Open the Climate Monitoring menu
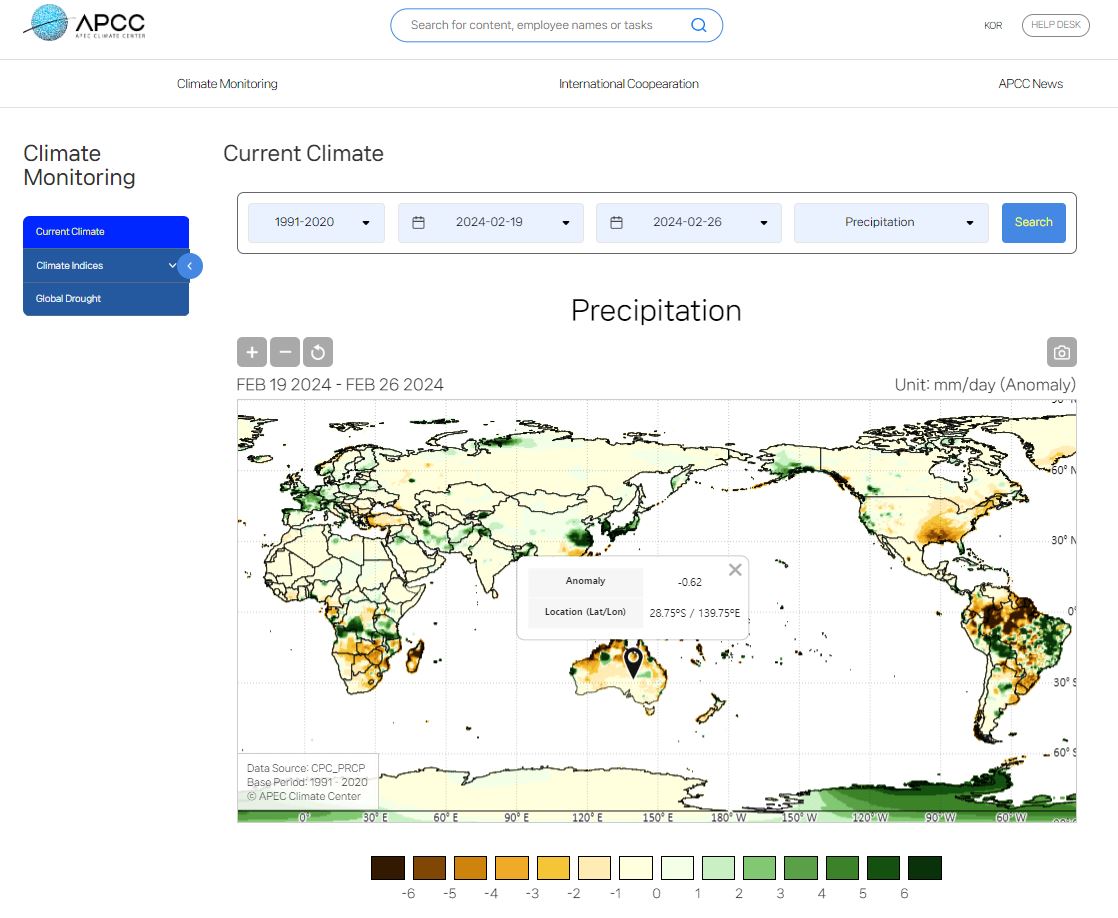Image resolution: width=1118 pixels, height=918 pixels. coord(227,84)
